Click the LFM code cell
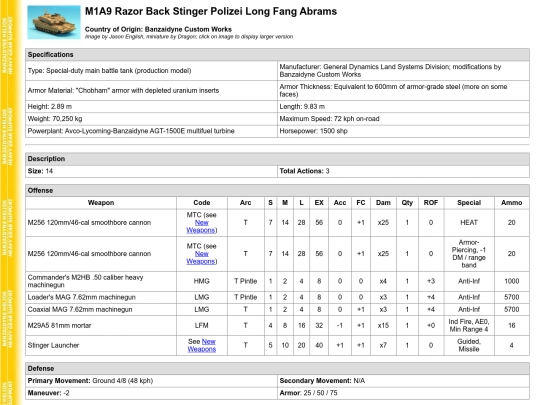This screenshot has width=540, height=405. (x=202, y=325)
